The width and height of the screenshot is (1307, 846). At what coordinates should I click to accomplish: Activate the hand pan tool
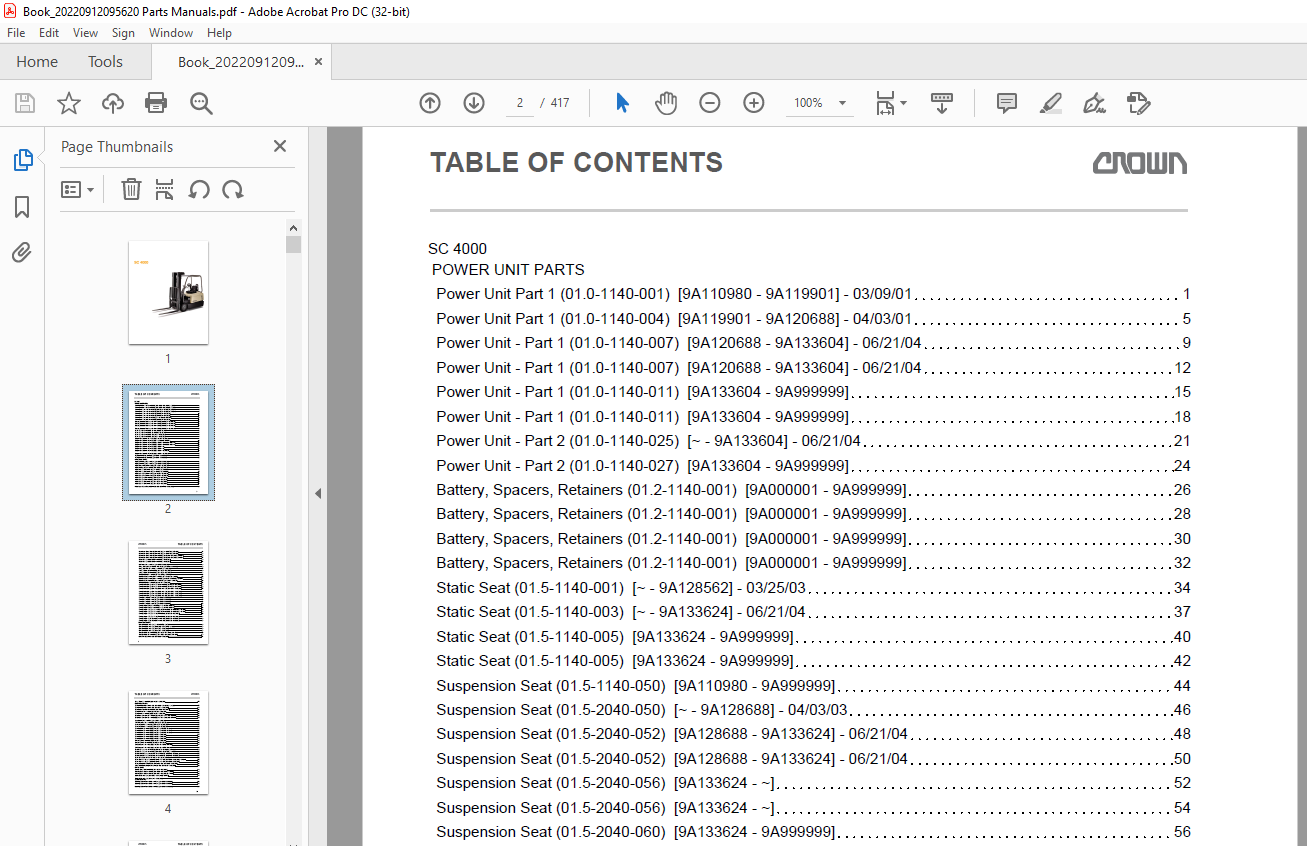coord(666,103)
